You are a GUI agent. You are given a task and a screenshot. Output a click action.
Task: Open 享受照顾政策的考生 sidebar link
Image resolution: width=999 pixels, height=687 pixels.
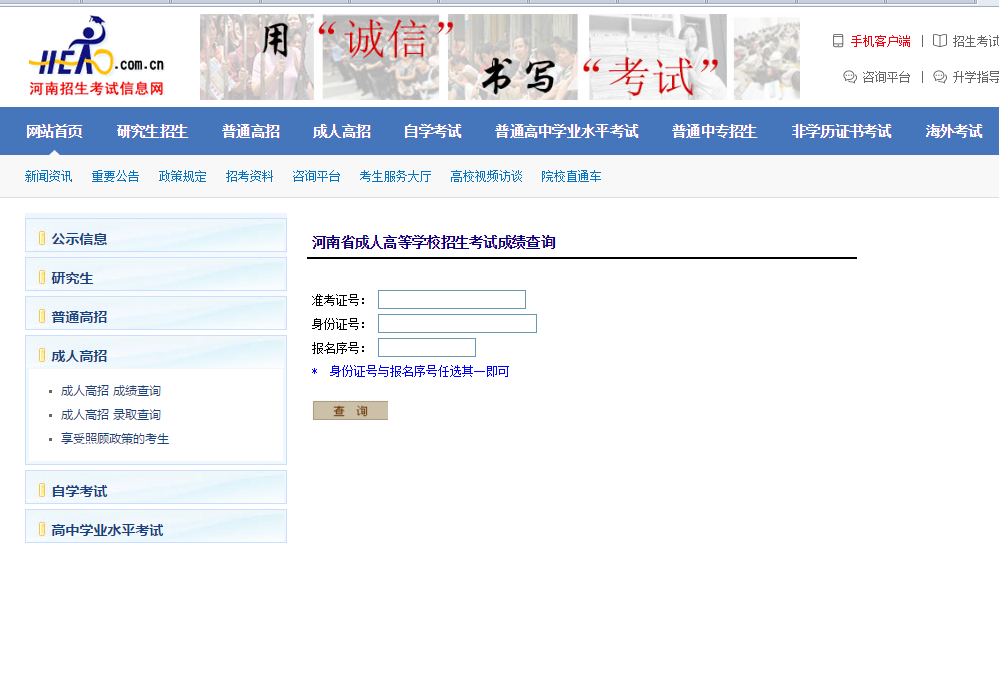[x=115, y=439]
